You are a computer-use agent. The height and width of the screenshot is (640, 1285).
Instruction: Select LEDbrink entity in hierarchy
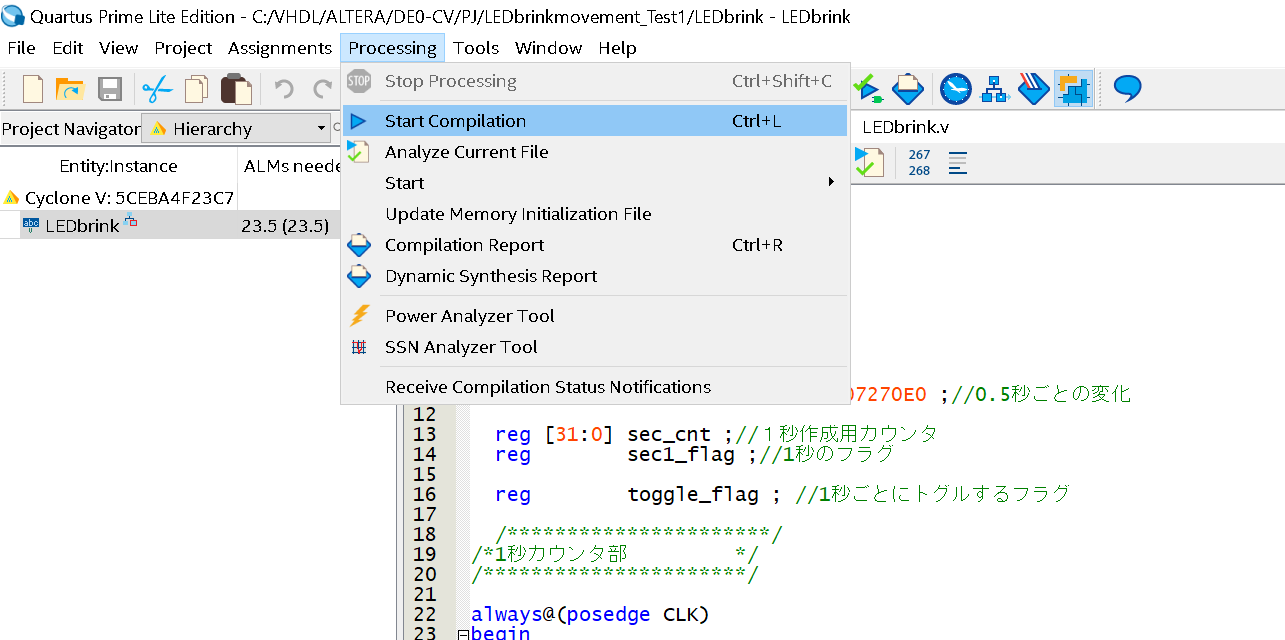pyautogui.click(x=82, y=226)
